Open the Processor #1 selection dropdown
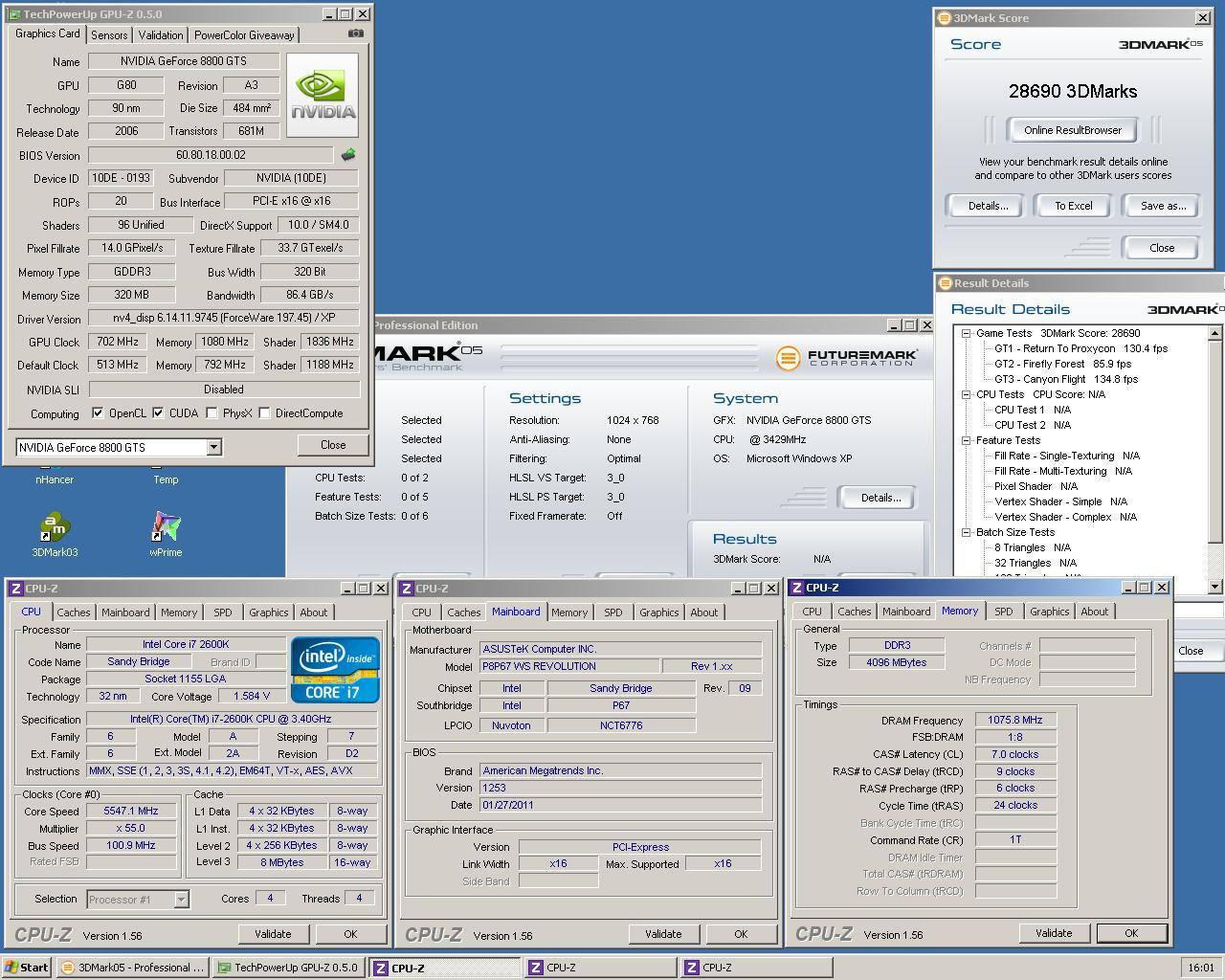 (x=182, y=899)
